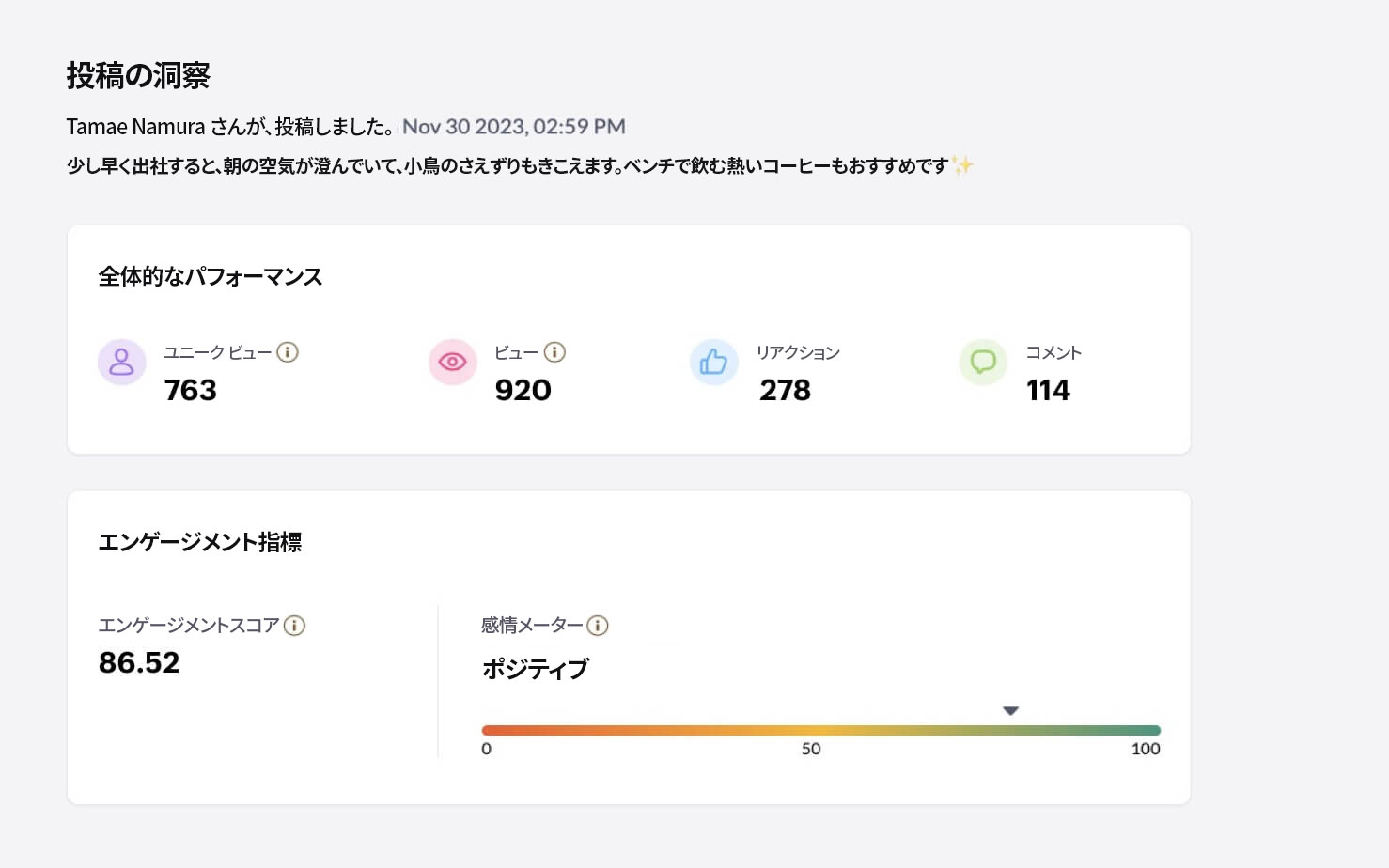
Task: Open the info tooltip next to ユニーク ビュー
Action: click(289, 351)
